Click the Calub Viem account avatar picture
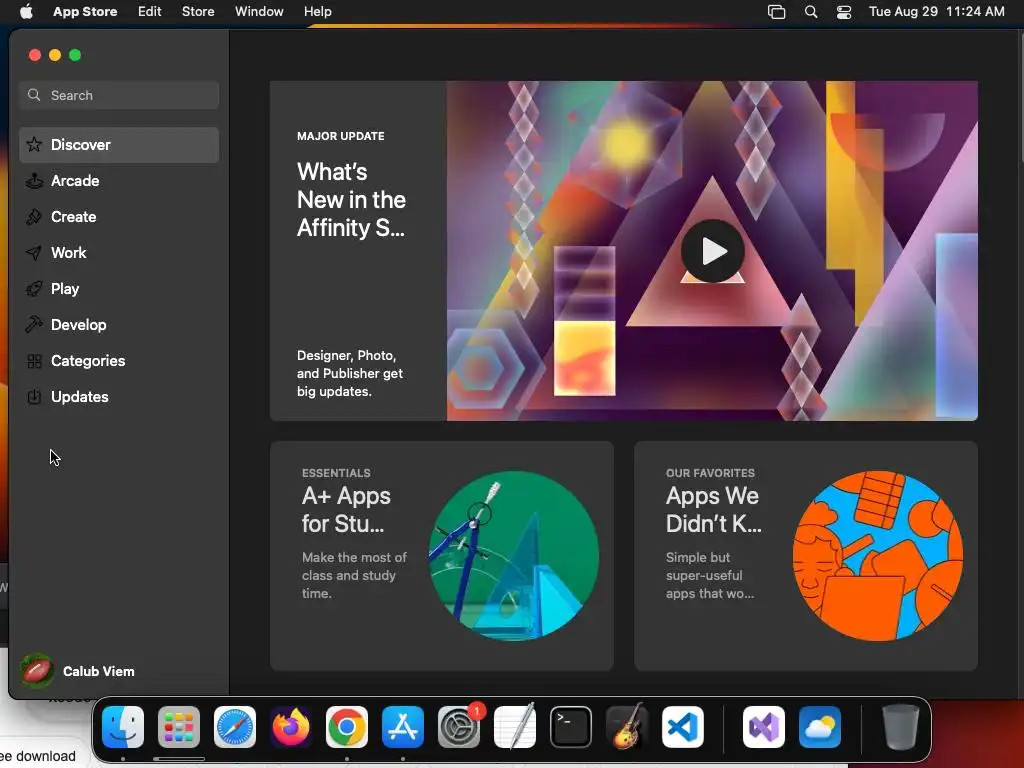The width and height of the screenshot is (1024, 768). (37, 671)
